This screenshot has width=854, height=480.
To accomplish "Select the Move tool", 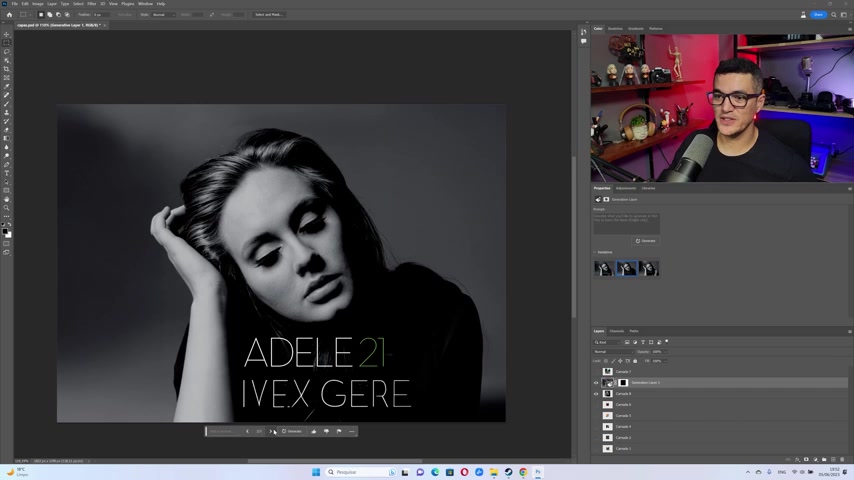I will pos(7,34).
